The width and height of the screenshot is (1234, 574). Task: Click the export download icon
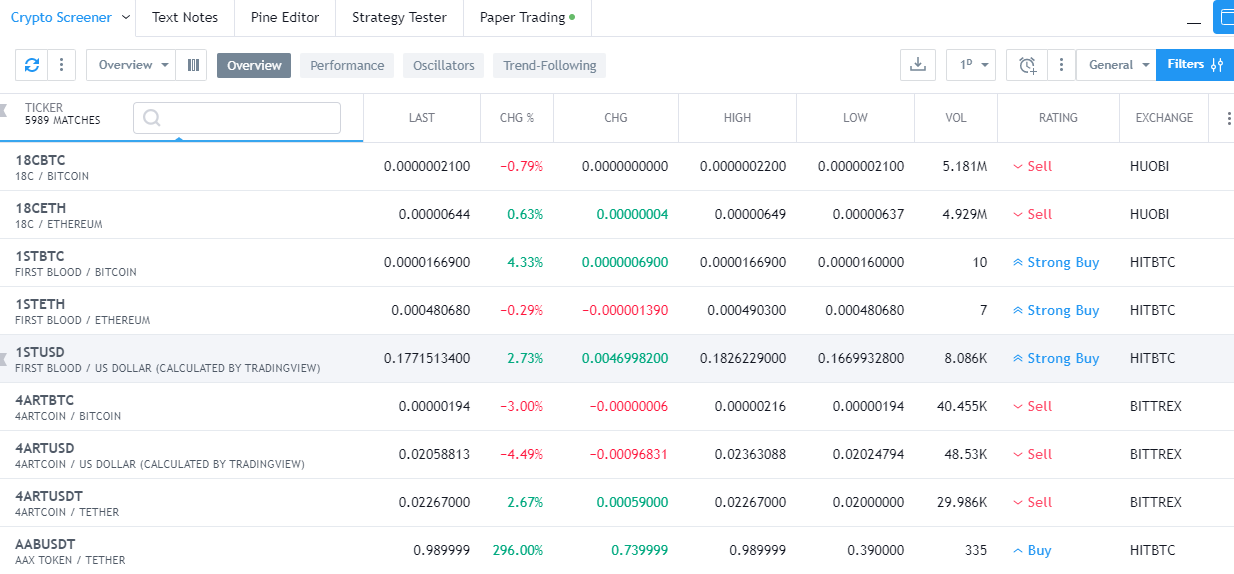(x=917, y=65)
